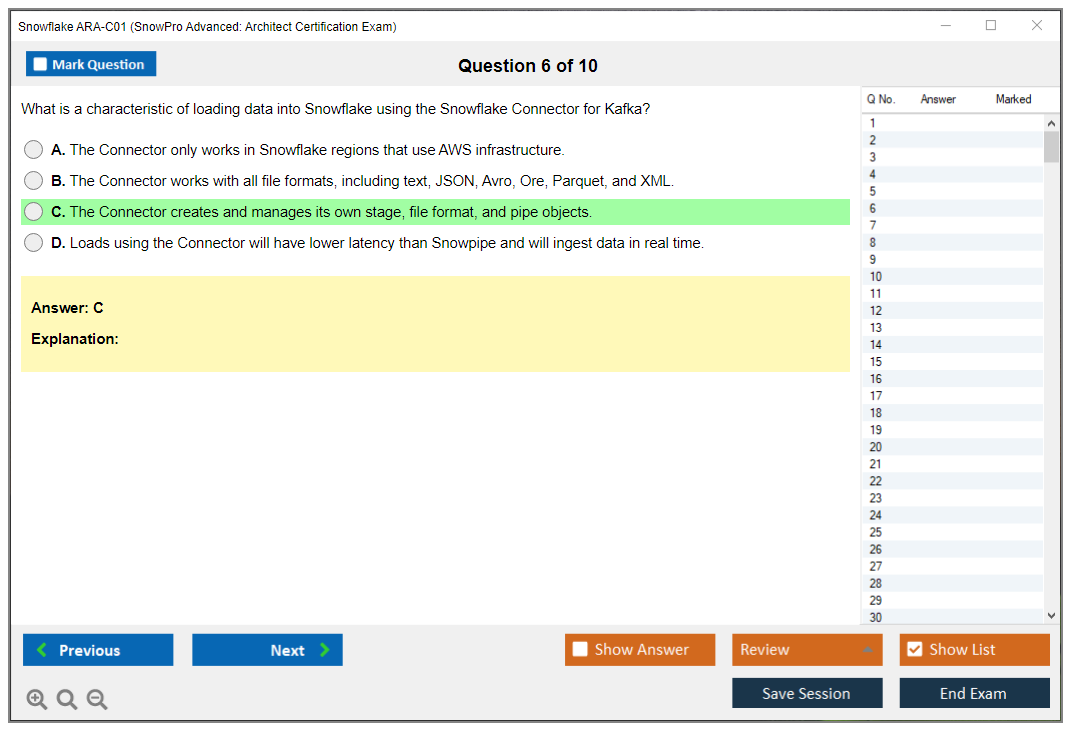Go to the Previous question
1075x735 pixels.
pos(98,650)
